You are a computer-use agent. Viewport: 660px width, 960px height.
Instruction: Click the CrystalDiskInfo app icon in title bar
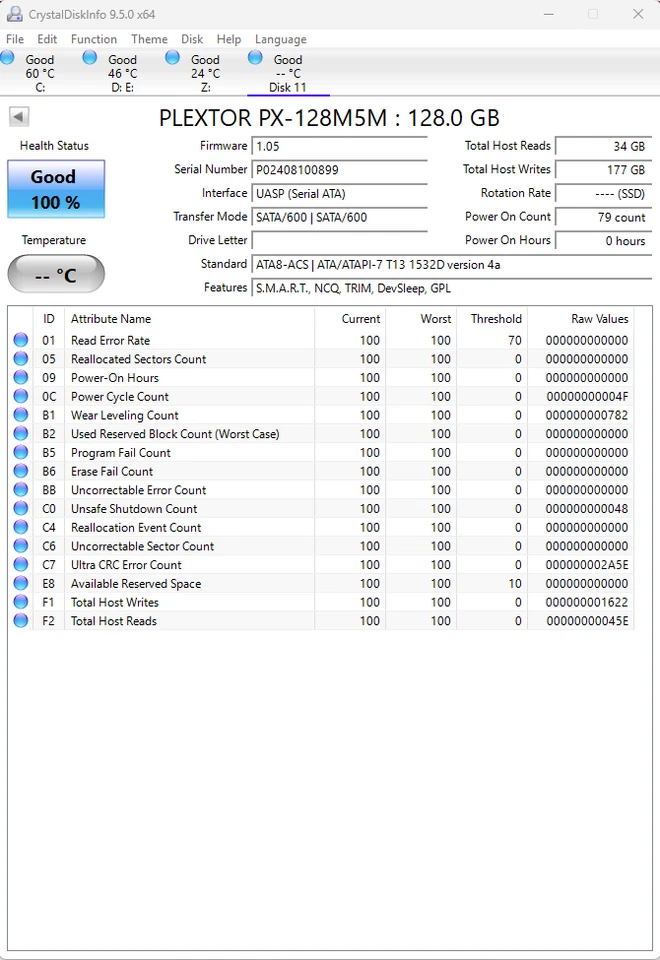(14, 13)
